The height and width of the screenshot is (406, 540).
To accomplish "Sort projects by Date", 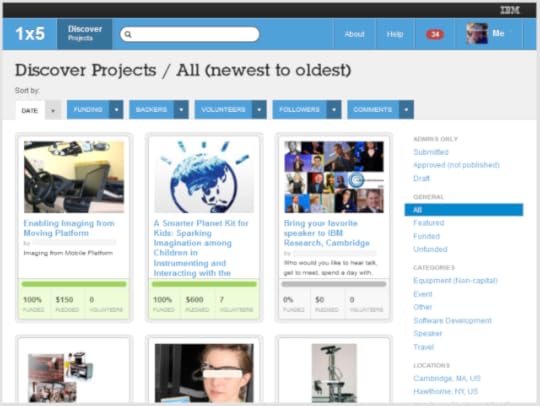I will point(30,111).
